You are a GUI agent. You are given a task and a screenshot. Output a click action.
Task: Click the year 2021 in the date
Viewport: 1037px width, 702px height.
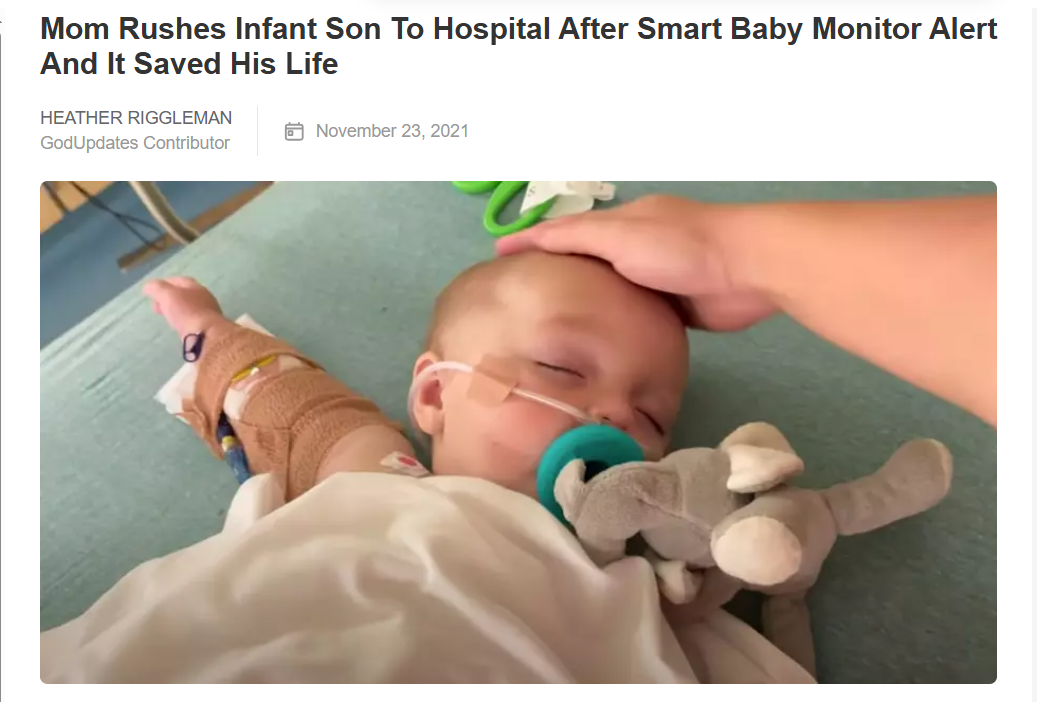449,131
